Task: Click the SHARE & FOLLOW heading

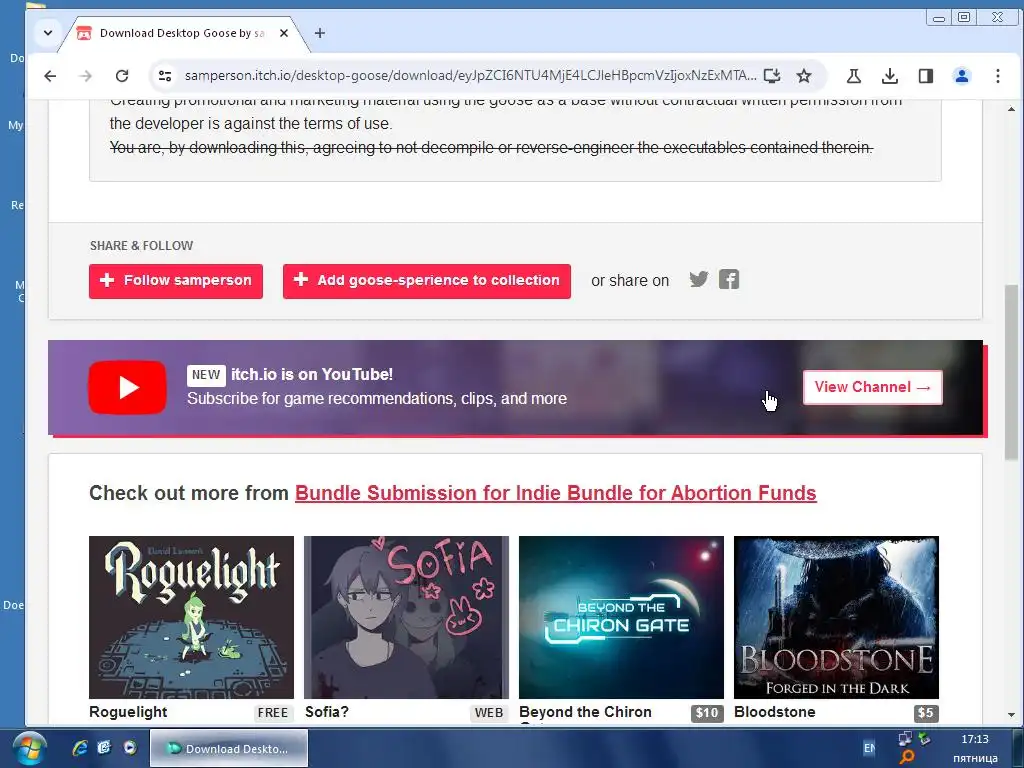Action: point(142,246)
